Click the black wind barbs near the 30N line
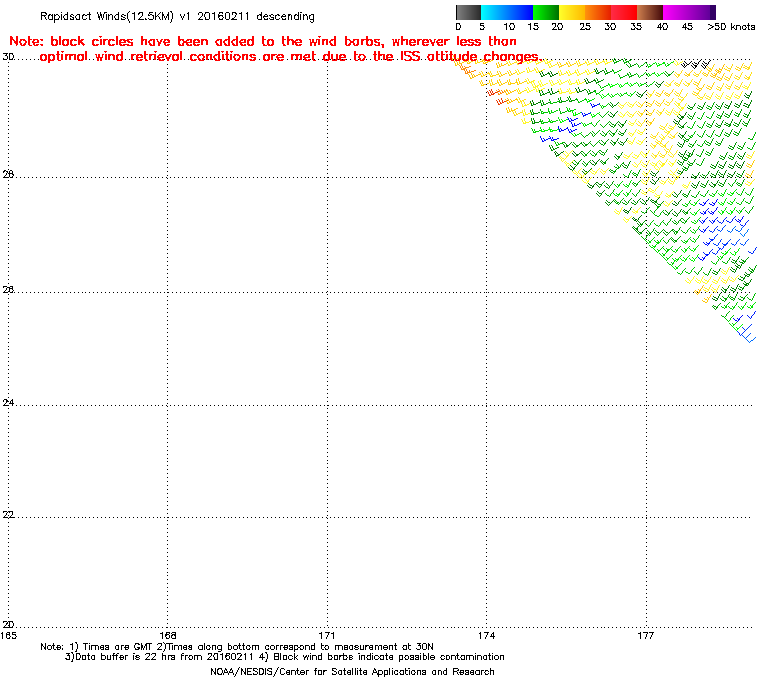Image resolution: width=760 pixels, height=688 pixels. click(696, 64)
